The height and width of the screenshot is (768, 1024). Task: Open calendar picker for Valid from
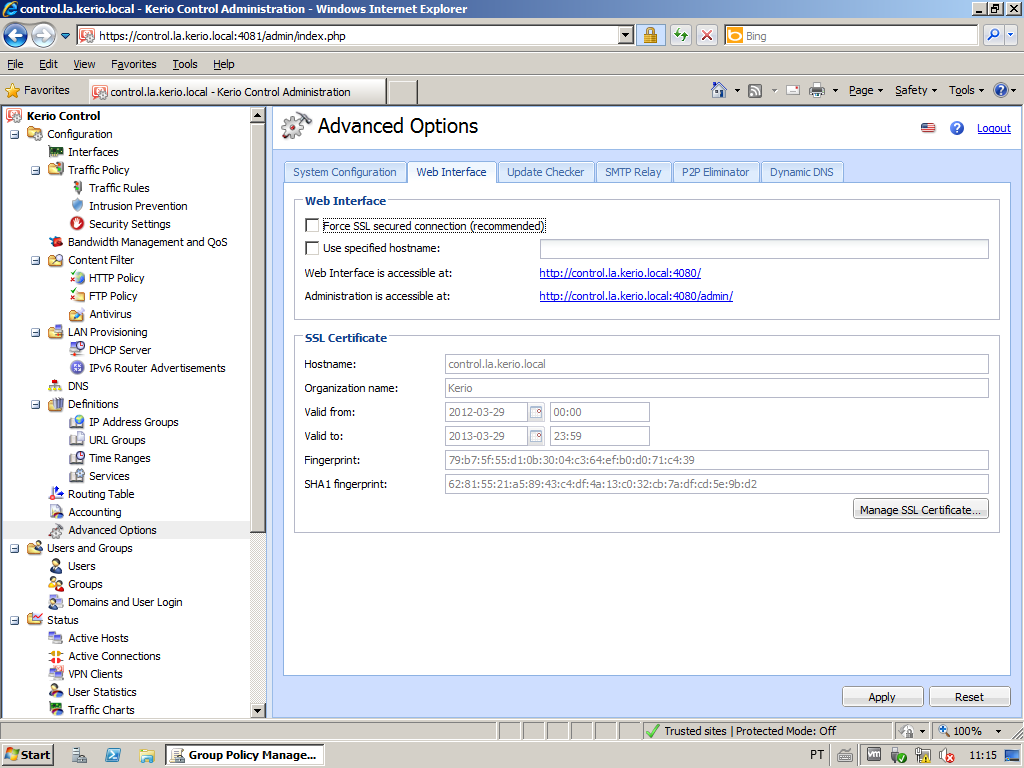coord(536,412)
